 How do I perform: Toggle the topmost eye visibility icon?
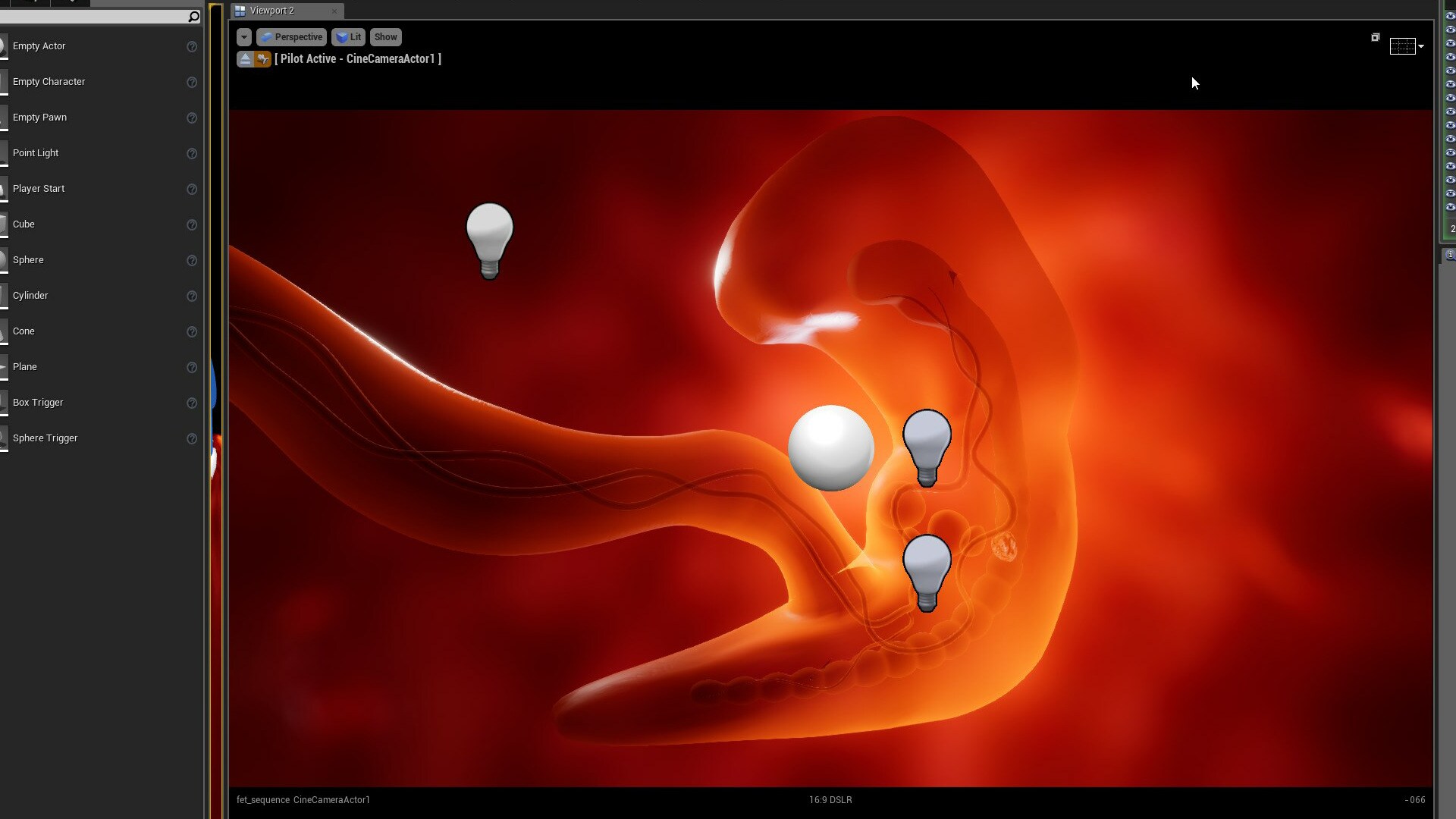coord(1450,16)
